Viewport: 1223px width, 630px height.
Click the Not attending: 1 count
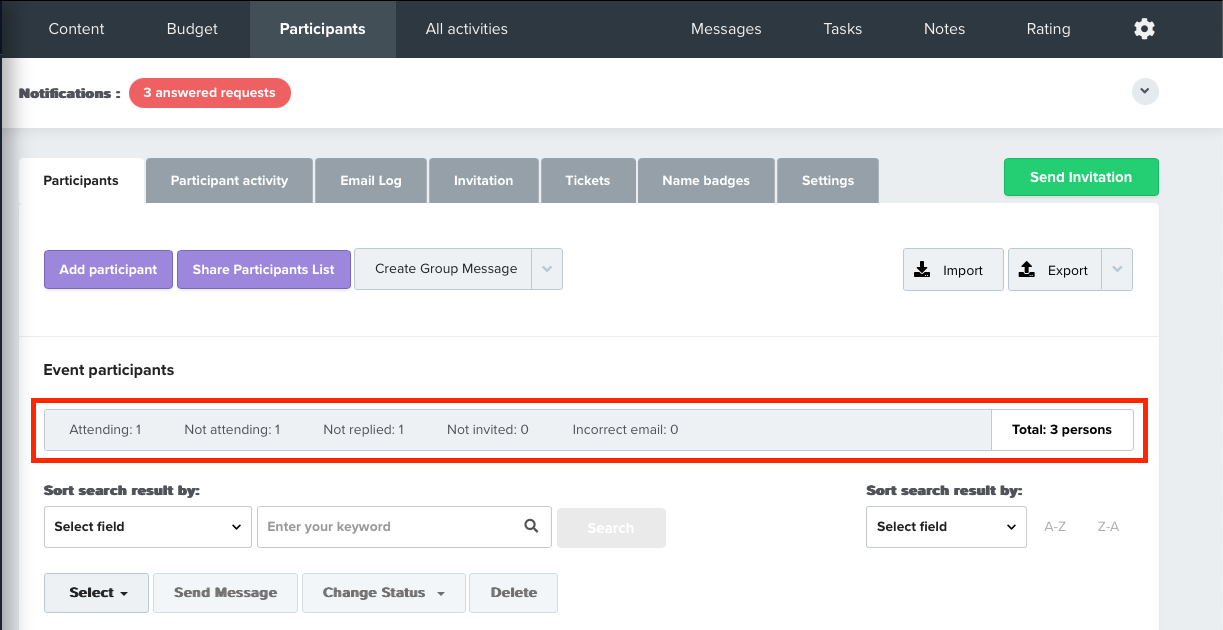pos(232,430)
